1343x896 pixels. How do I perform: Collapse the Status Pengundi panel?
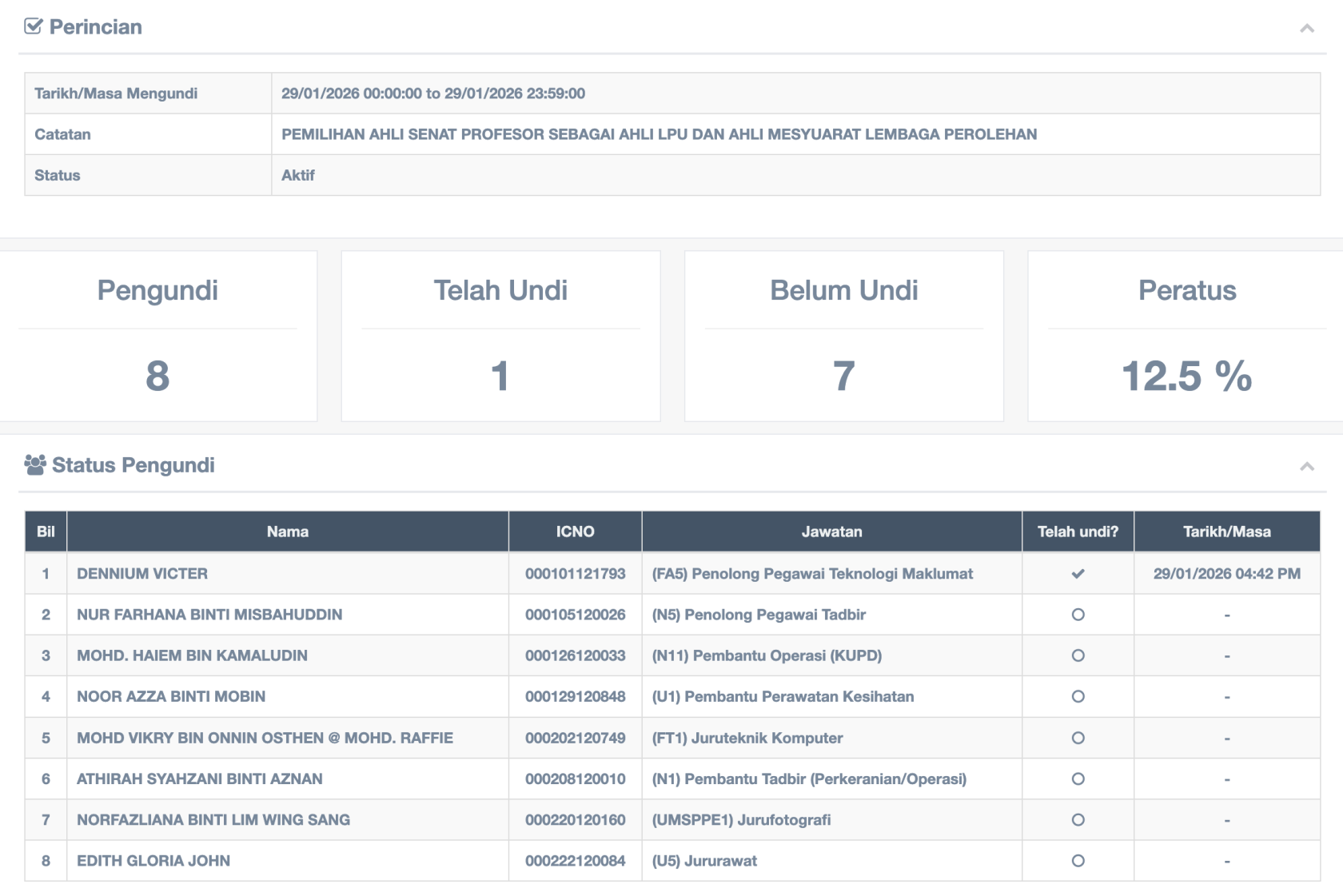1307,466
